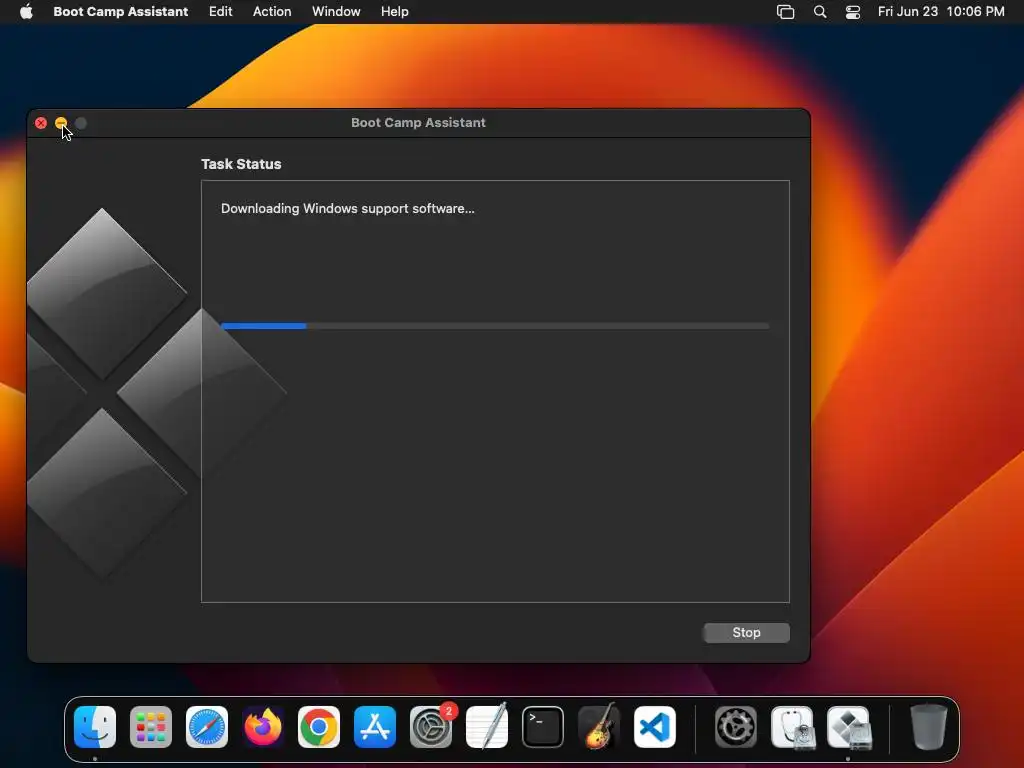Image resolution: width=1024 pixels, height=768 pixels.
Task: Launch TextEdit from the Dock
Action: tap(487, 727)
